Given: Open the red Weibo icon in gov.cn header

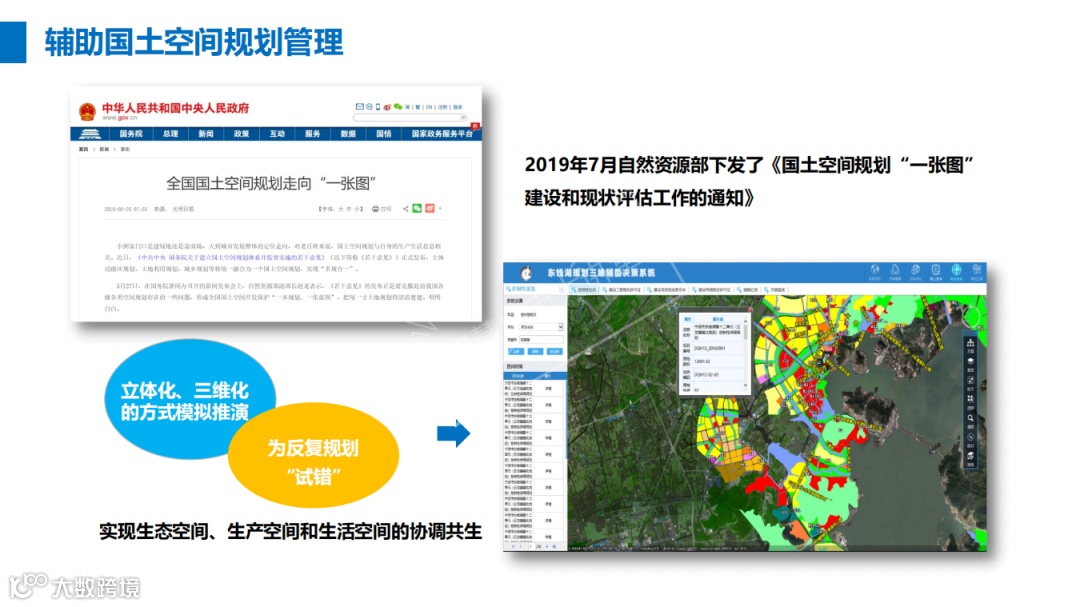Looking at the screenshot, I should click(387, 107).
